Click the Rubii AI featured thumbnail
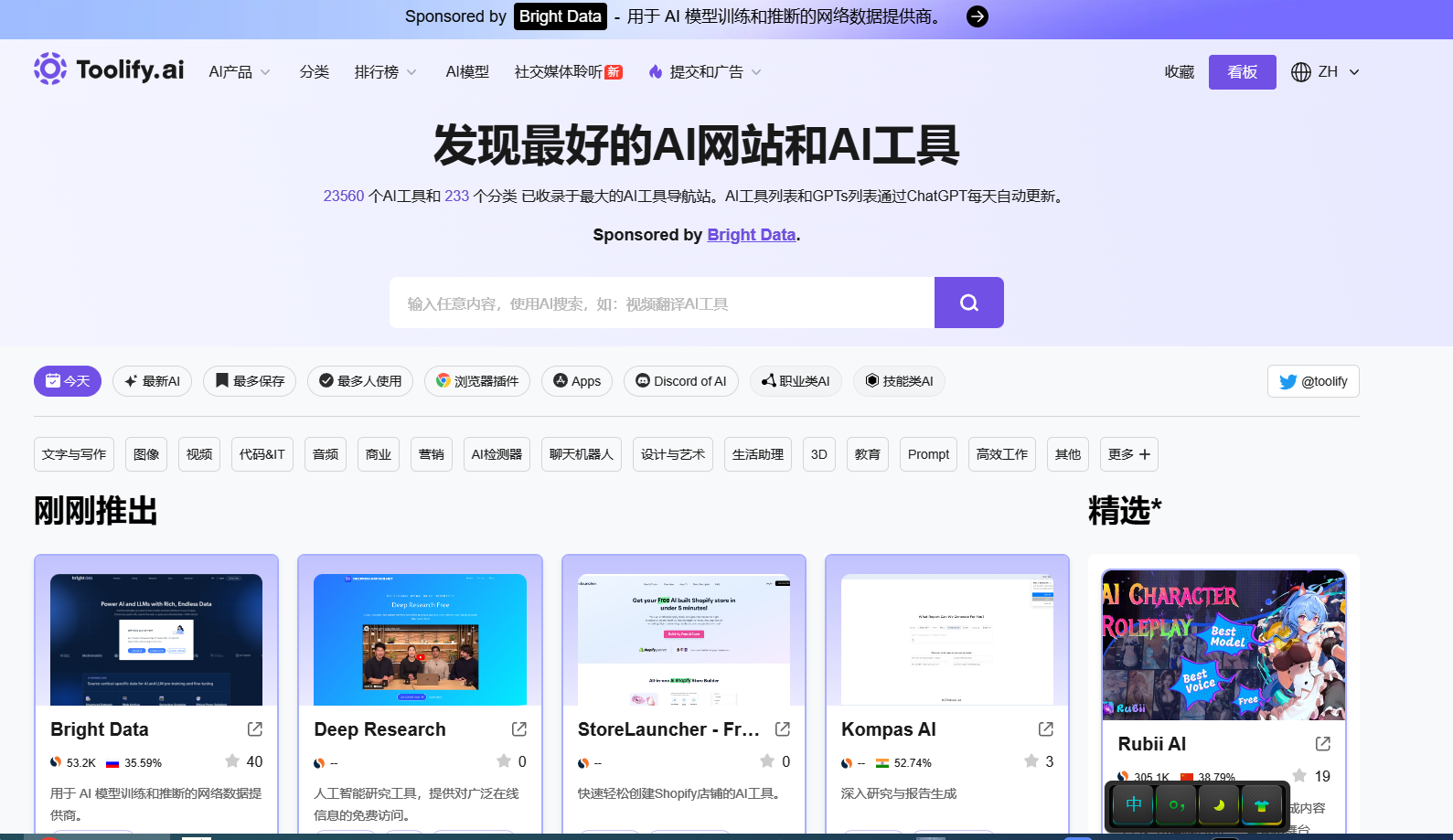 [1223, 644]
